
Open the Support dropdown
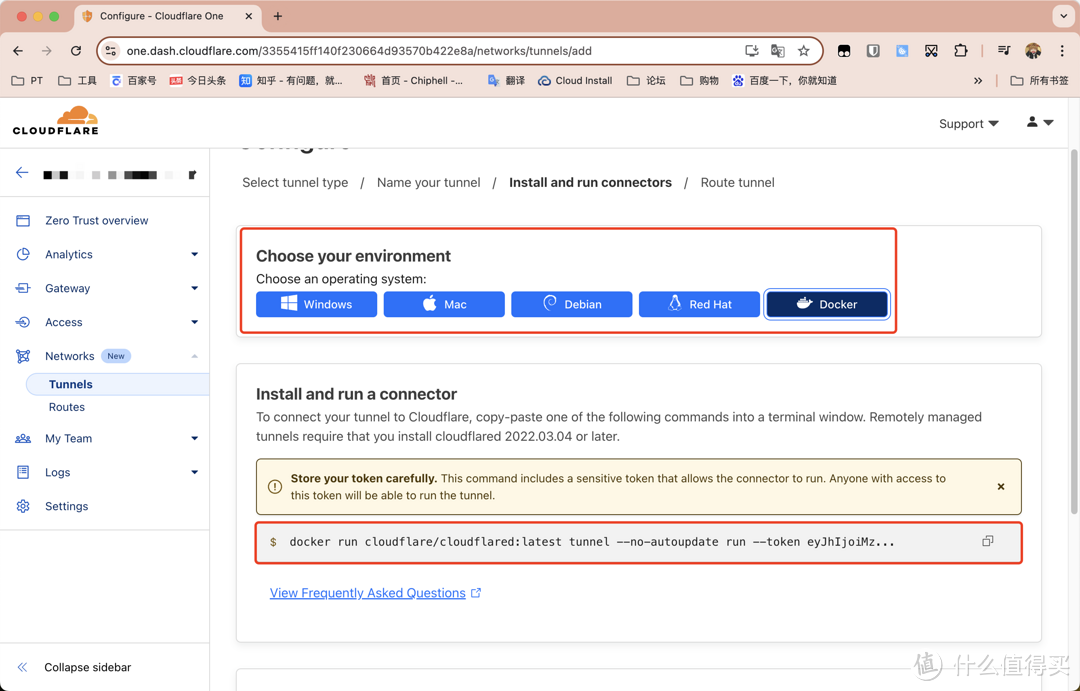(x=968, y=123)
